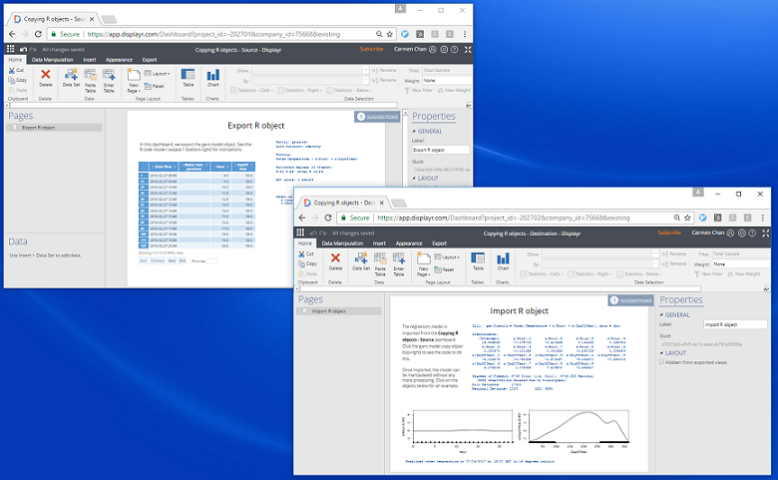Viewport: 778px width, 480px height.
Task: Select Export R object page in Pages list
Action: (54, 128)
